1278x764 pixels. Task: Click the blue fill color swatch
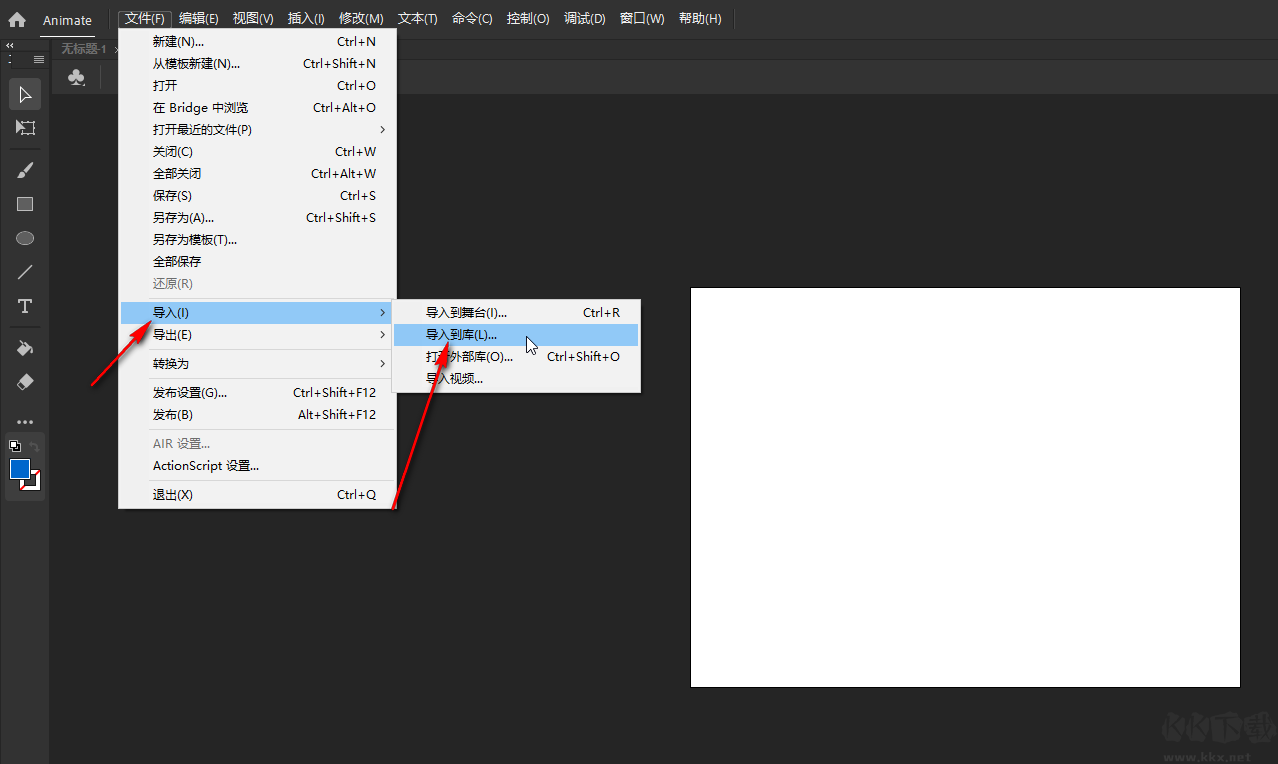(x=19, y=467)
